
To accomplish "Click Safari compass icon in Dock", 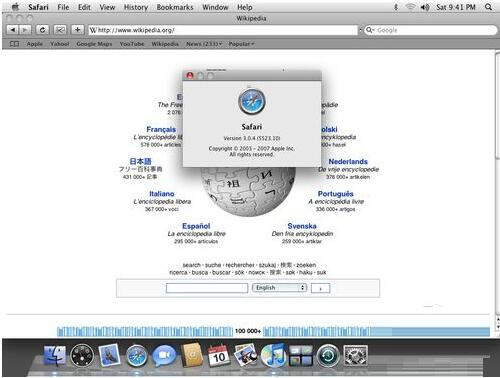I will click(x=136, y=356).
